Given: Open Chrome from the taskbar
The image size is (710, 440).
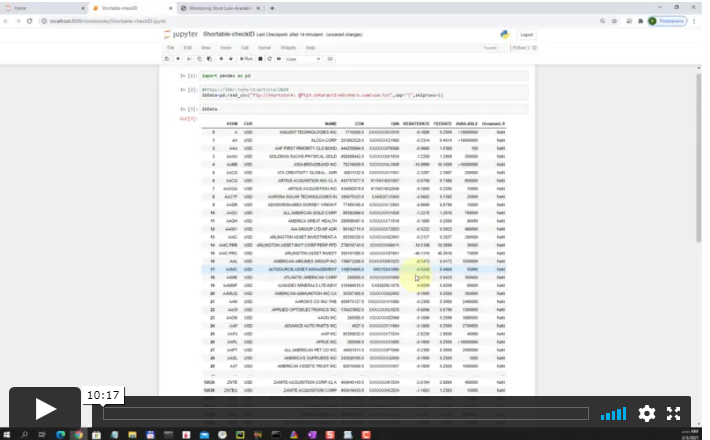Looking at the screenshot, I should pyautogui.click(x=78, y=435).
